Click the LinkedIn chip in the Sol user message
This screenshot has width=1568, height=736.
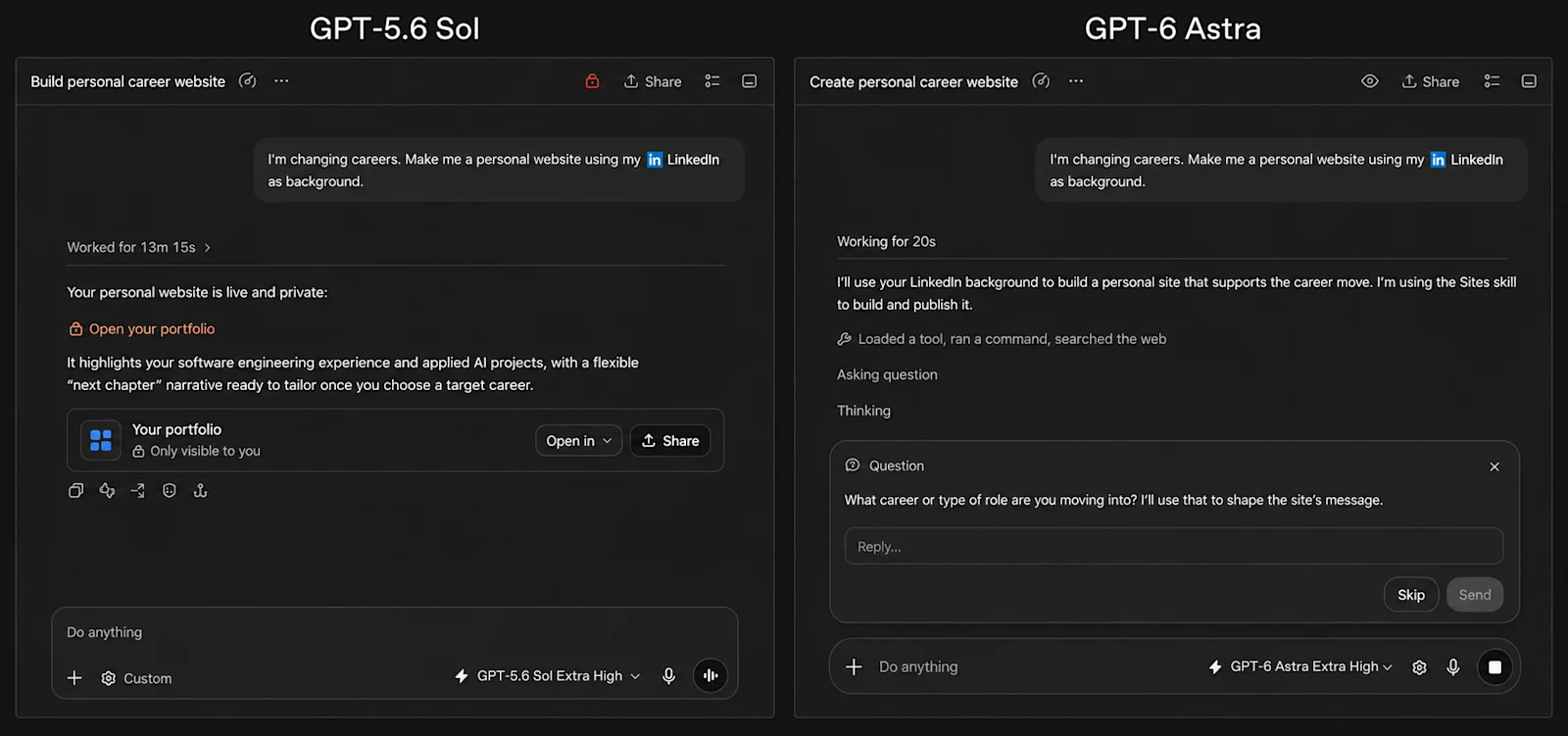[683, 159]
